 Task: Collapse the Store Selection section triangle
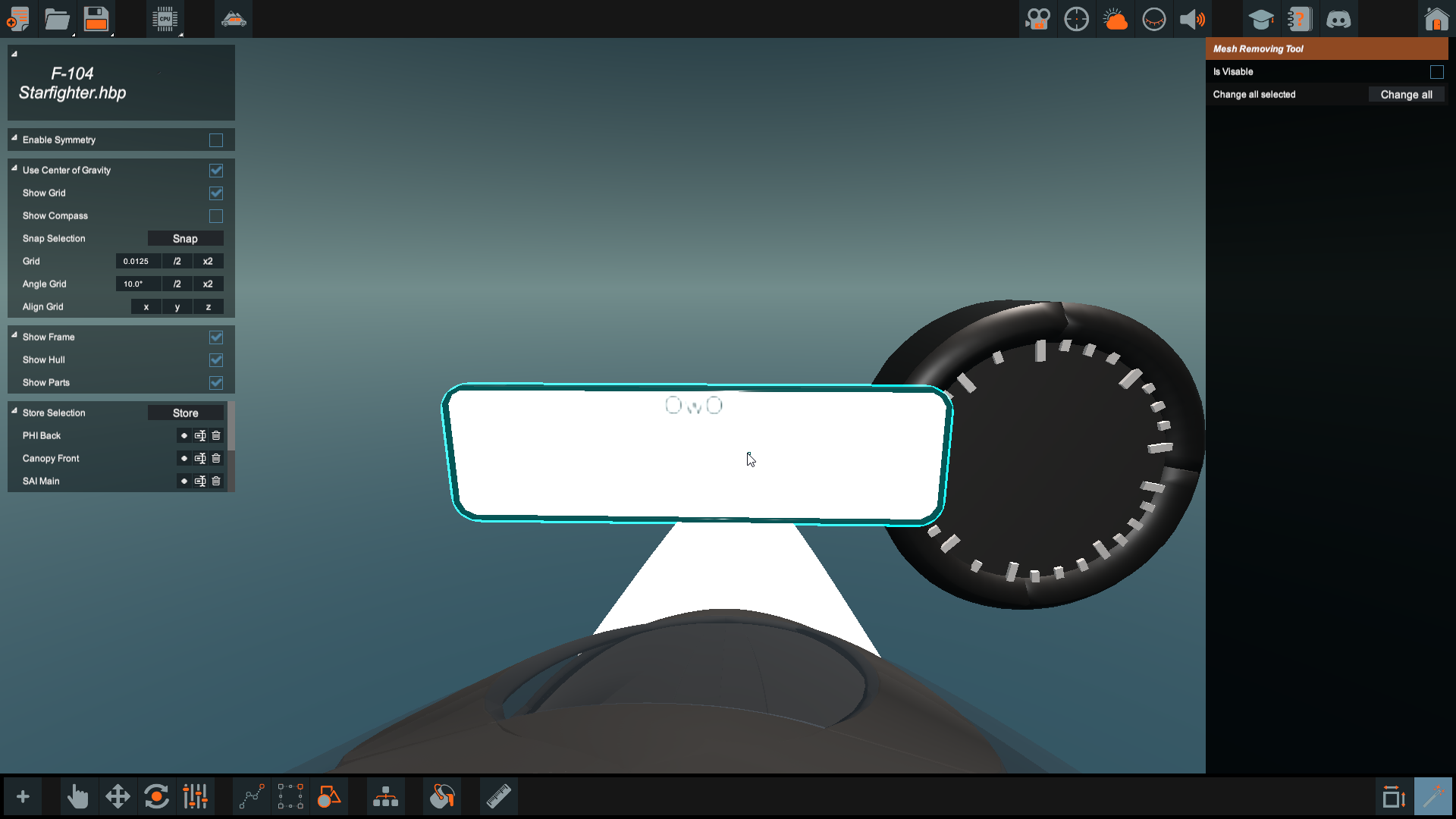click(14, 411)
